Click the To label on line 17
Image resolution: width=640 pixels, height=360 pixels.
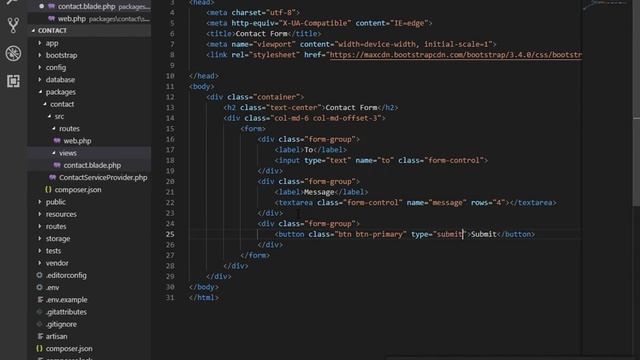(309, 150)
